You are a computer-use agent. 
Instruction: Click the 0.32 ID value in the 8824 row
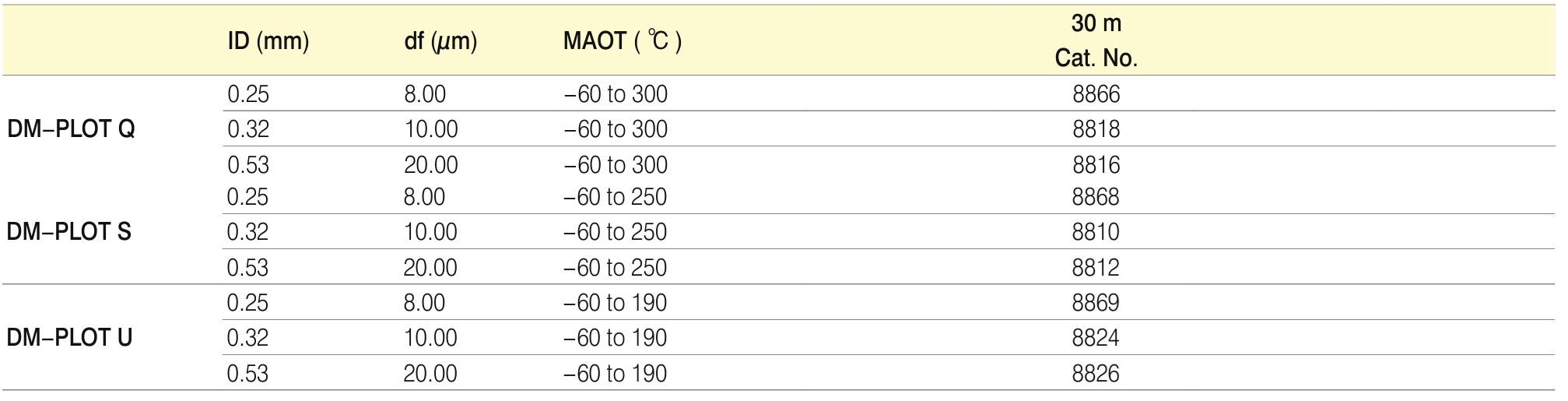point(247,338)
